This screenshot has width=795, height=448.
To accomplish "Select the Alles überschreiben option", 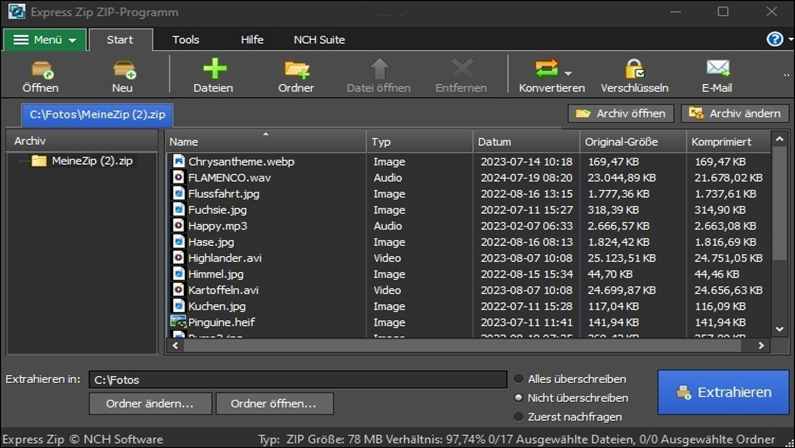I will (518, 379).
